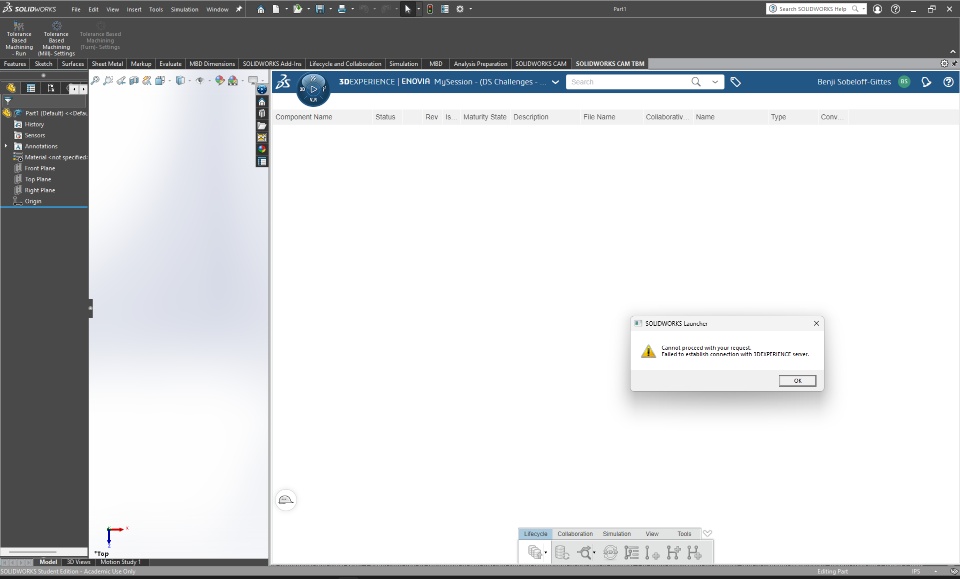Run Tolerance Based Machining
The image size is (960, 579).
tap(19, 39)
